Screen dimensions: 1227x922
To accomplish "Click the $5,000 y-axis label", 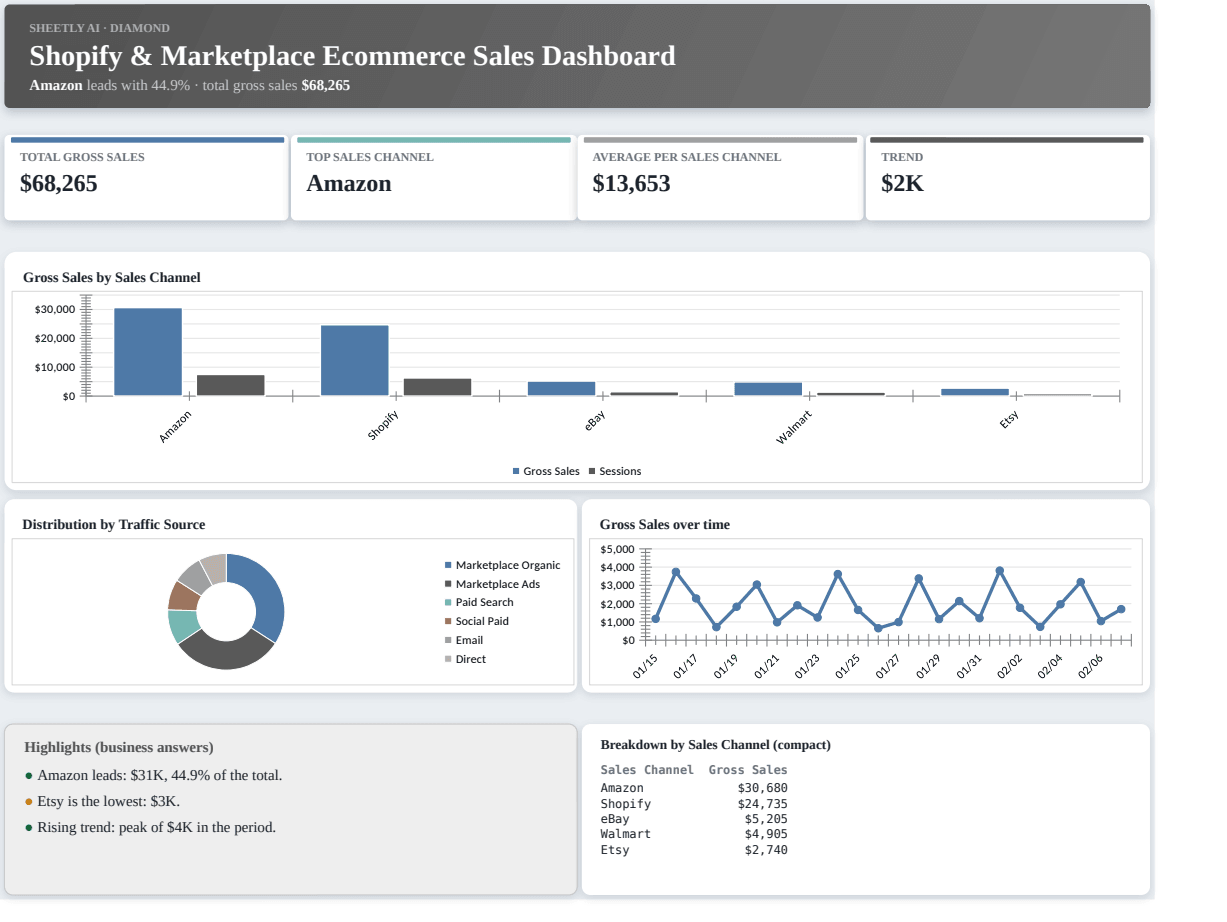I will (x=617, y=550).
